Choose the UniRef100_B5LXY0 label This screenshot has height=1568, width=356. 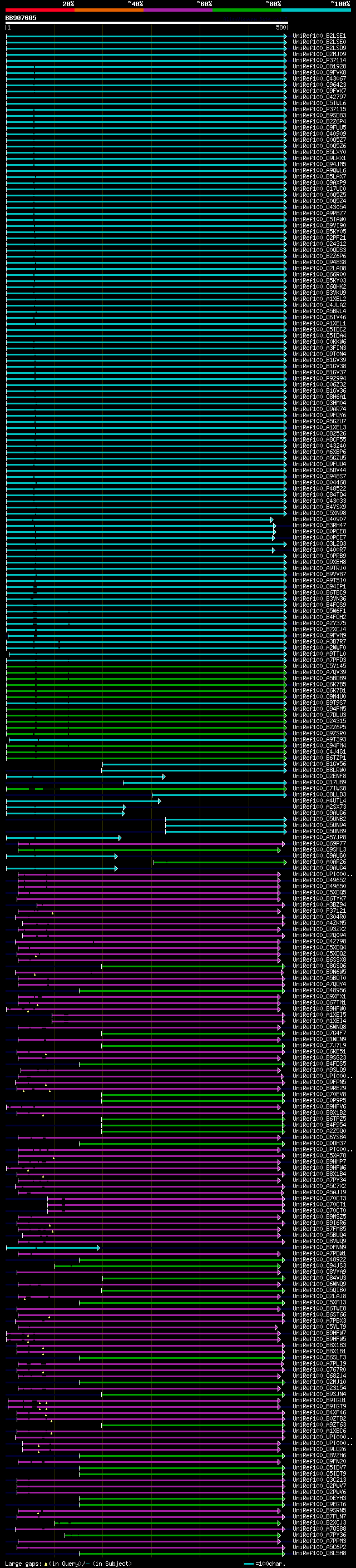[x=319, y=152]
